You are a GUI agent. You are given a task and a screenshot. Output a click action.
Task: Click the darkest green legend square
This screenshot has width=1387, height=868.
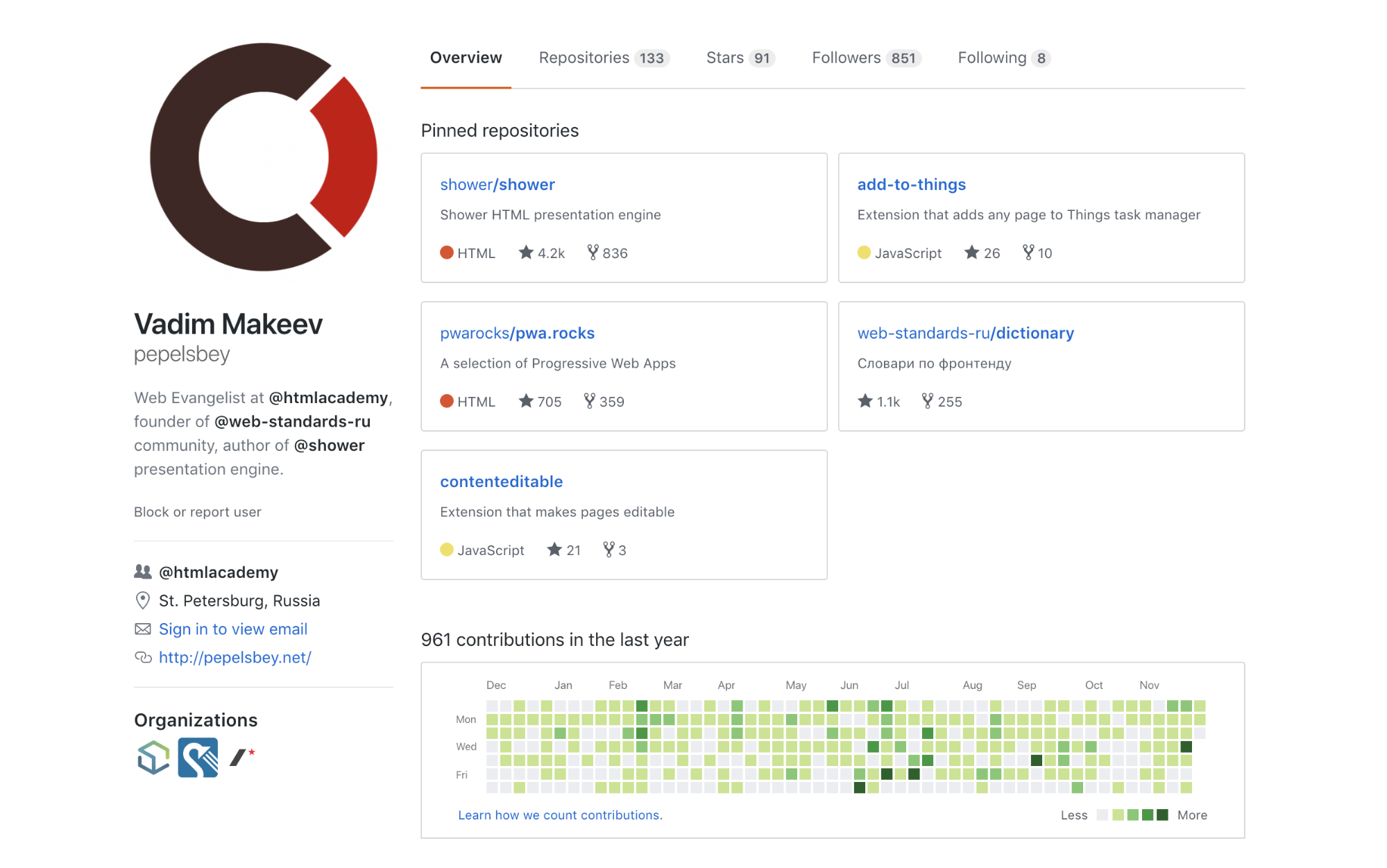pos(1163,815)
